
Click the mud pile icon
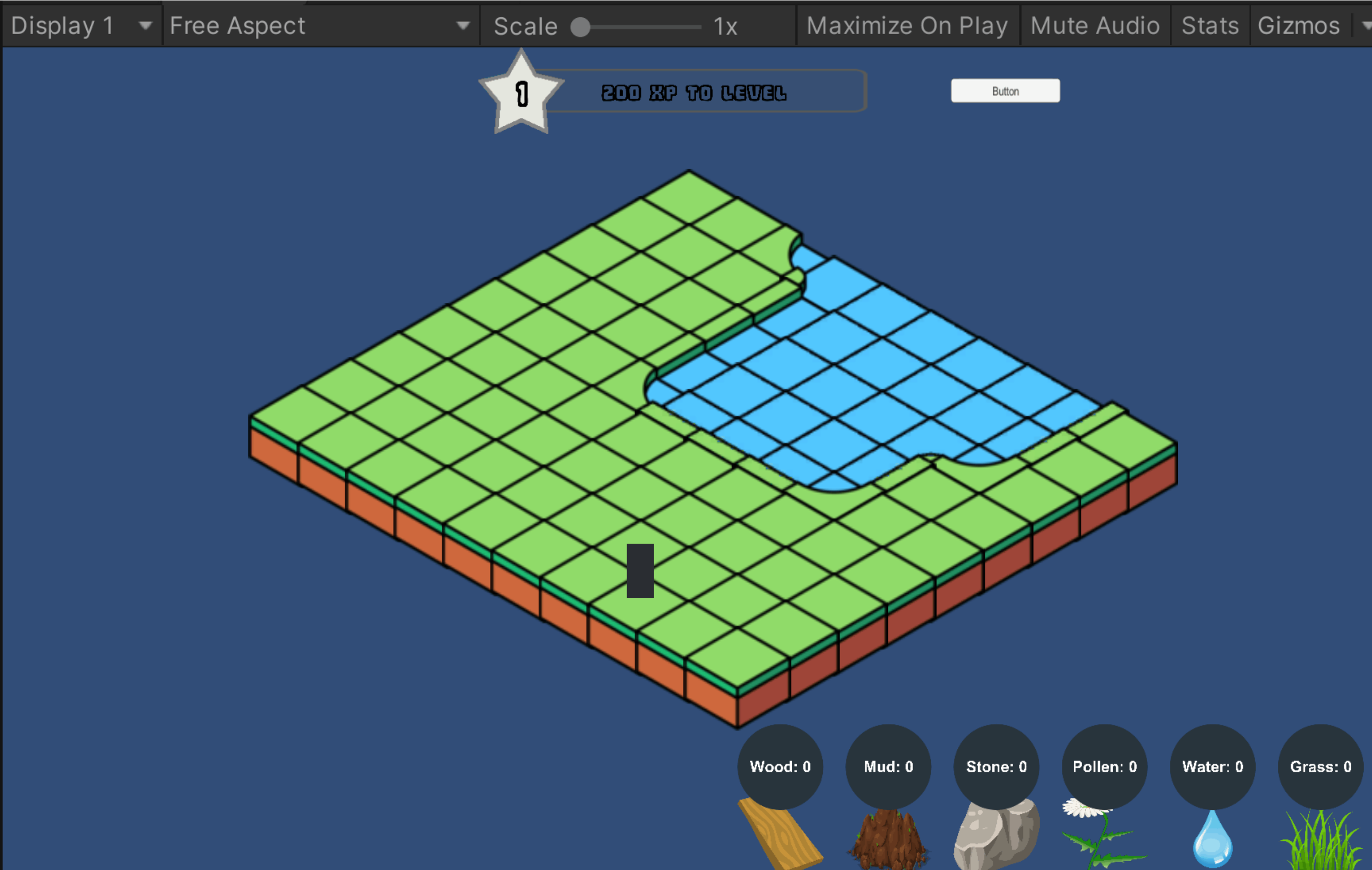[888, 841]
